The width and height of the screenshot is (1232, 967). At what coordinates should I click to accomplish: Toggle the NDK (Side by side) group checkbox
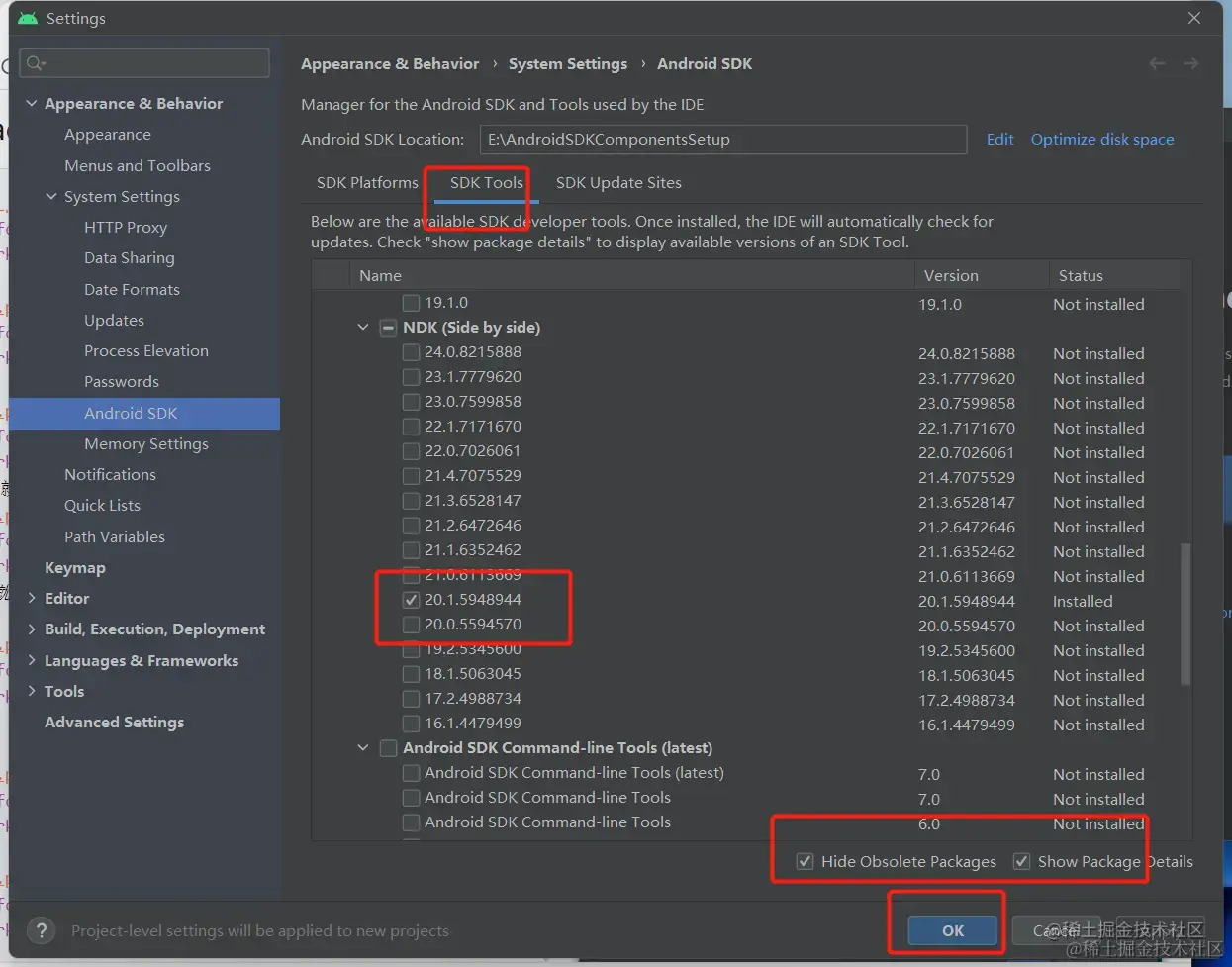[389, 328]
